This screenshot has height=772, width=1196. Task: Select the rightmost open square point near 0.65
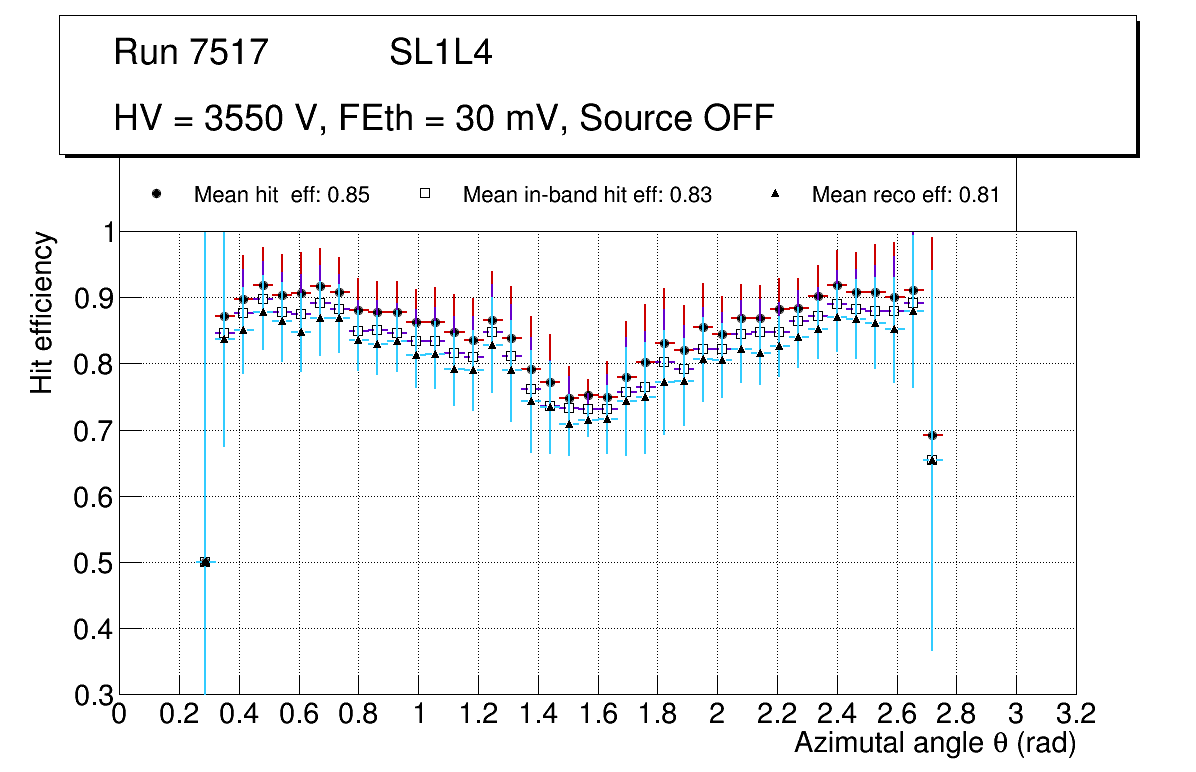click(932, 460)
